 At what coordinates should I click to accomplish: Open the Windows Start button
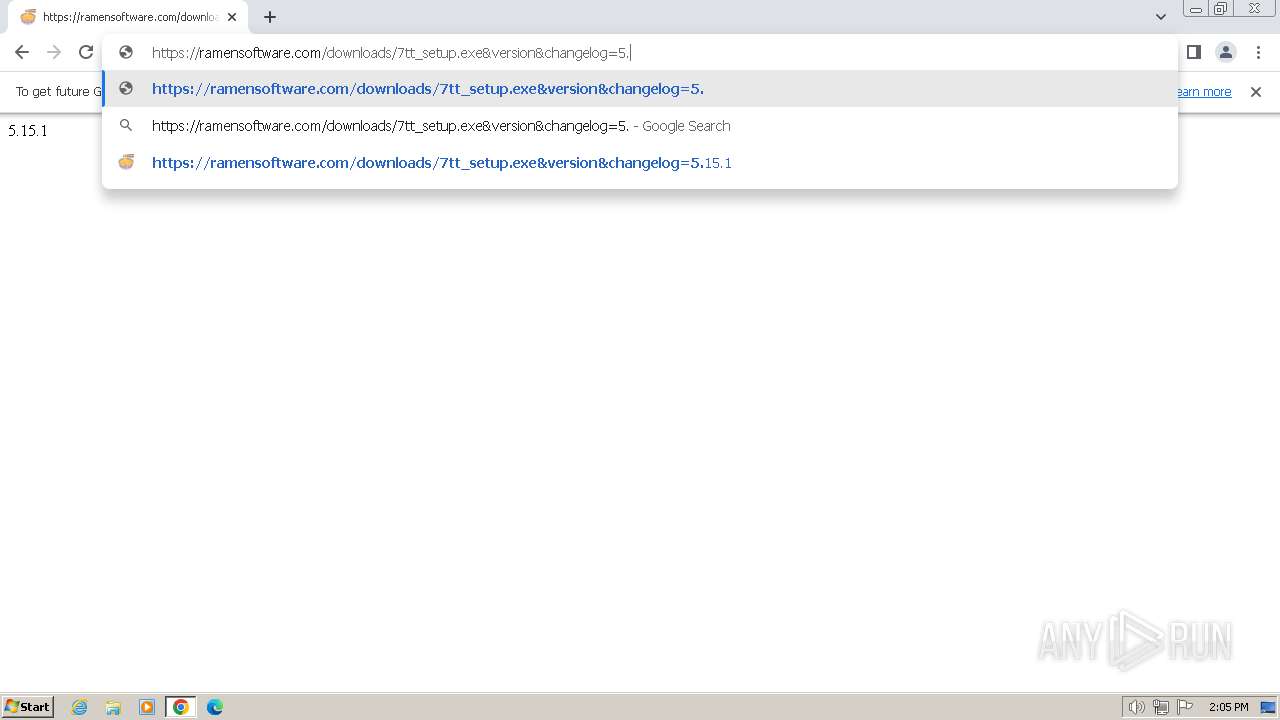(x=27, y=707)
